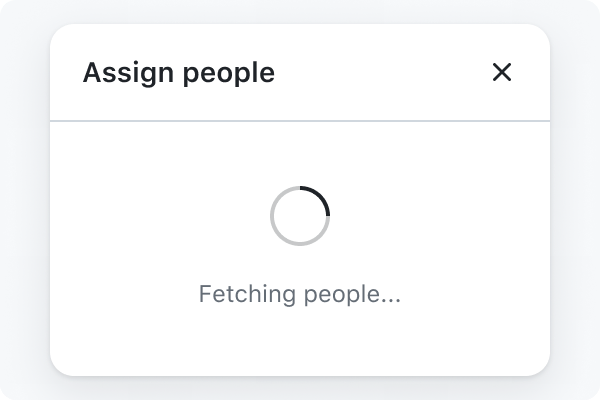Click center of the circular progress indicator

tap(300, 215)
